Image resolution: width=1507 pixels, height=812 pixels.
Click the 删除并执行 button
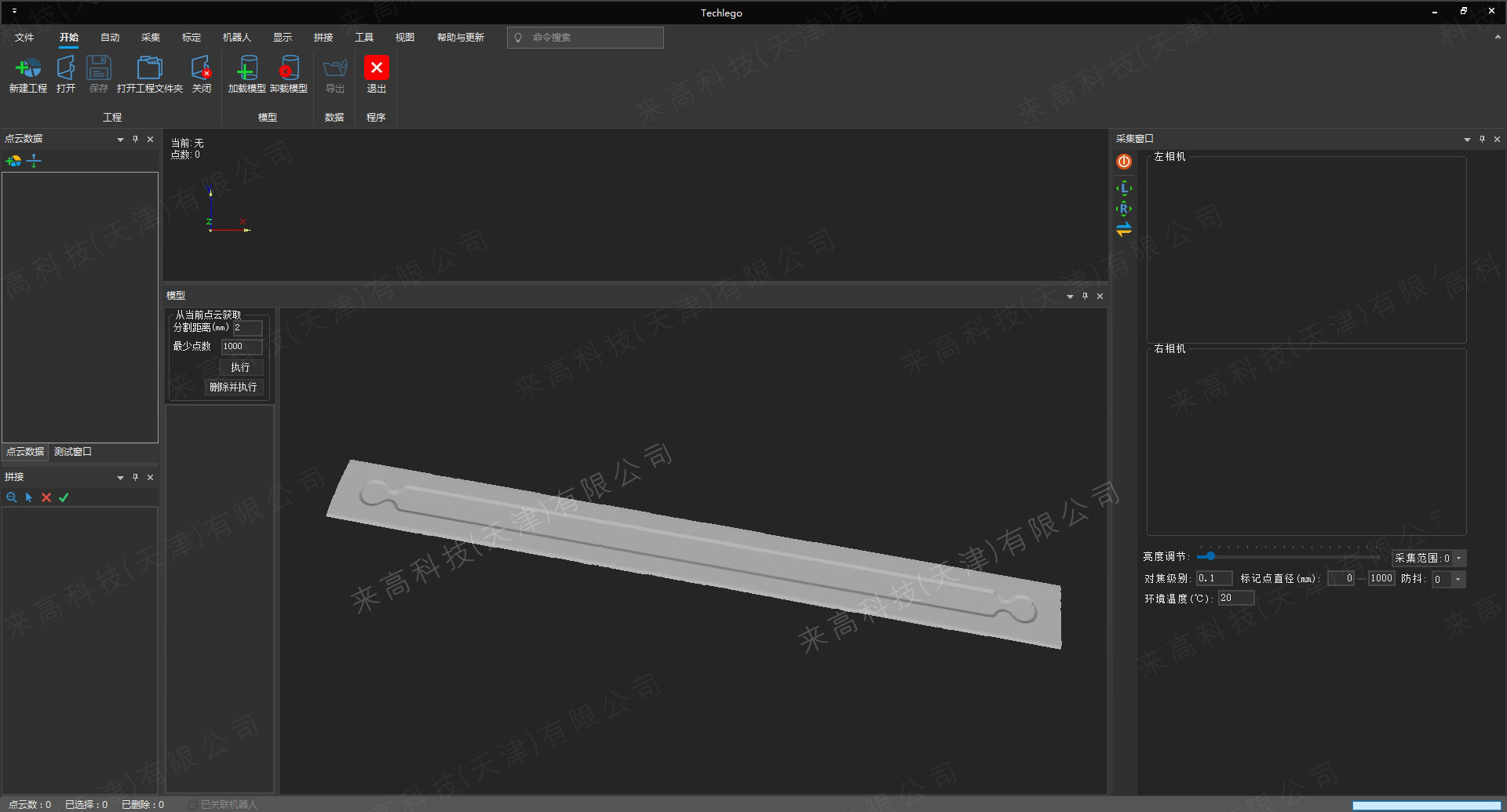click(x=233, y=388)
